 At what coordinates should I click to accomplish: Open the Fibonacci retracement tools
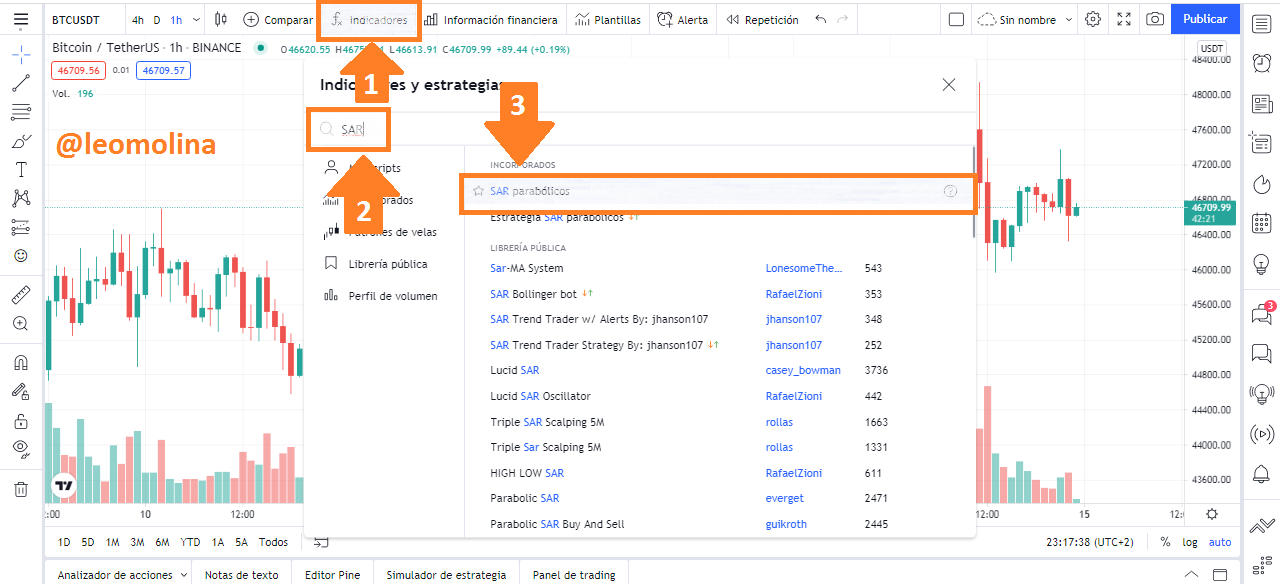point(21,112)
